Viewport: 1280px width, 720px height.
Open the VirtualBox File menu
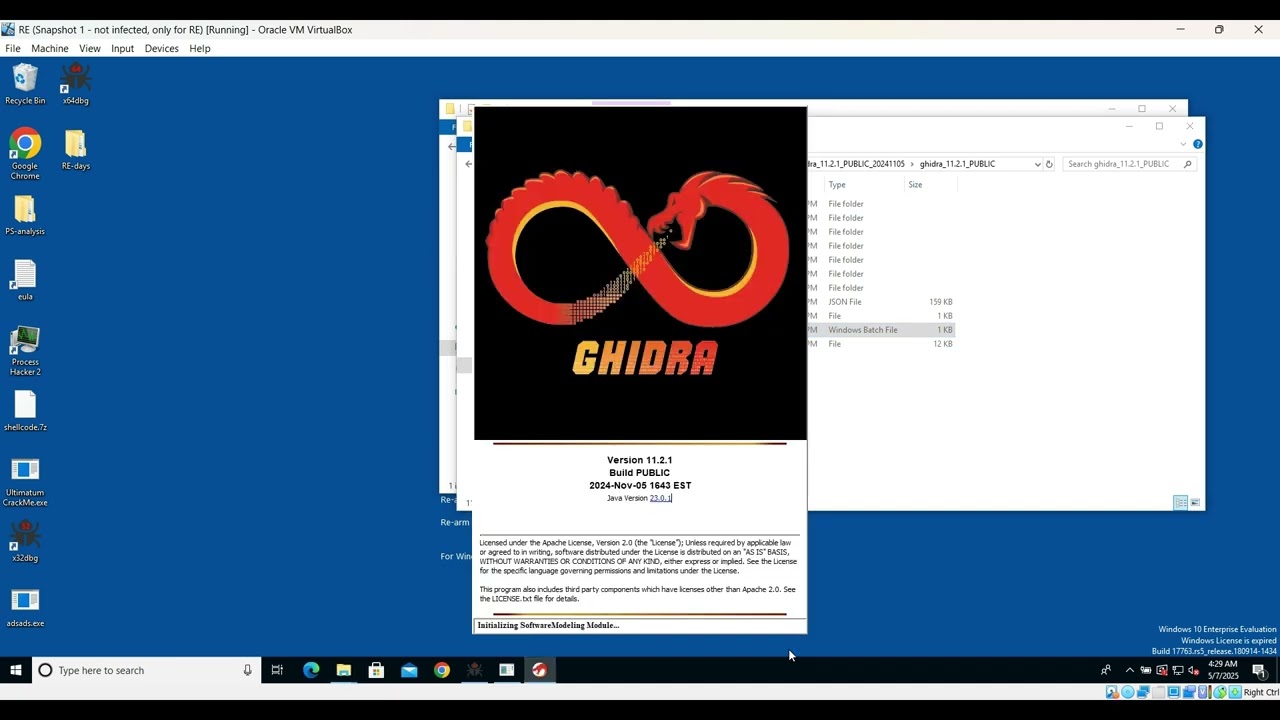[13, 48]
